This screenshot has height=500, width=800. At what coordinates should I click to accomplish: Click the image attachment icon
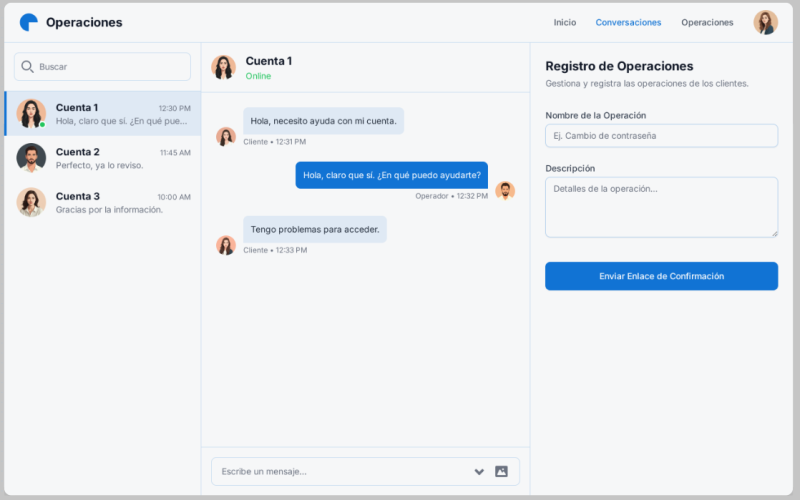click(501, 471)
